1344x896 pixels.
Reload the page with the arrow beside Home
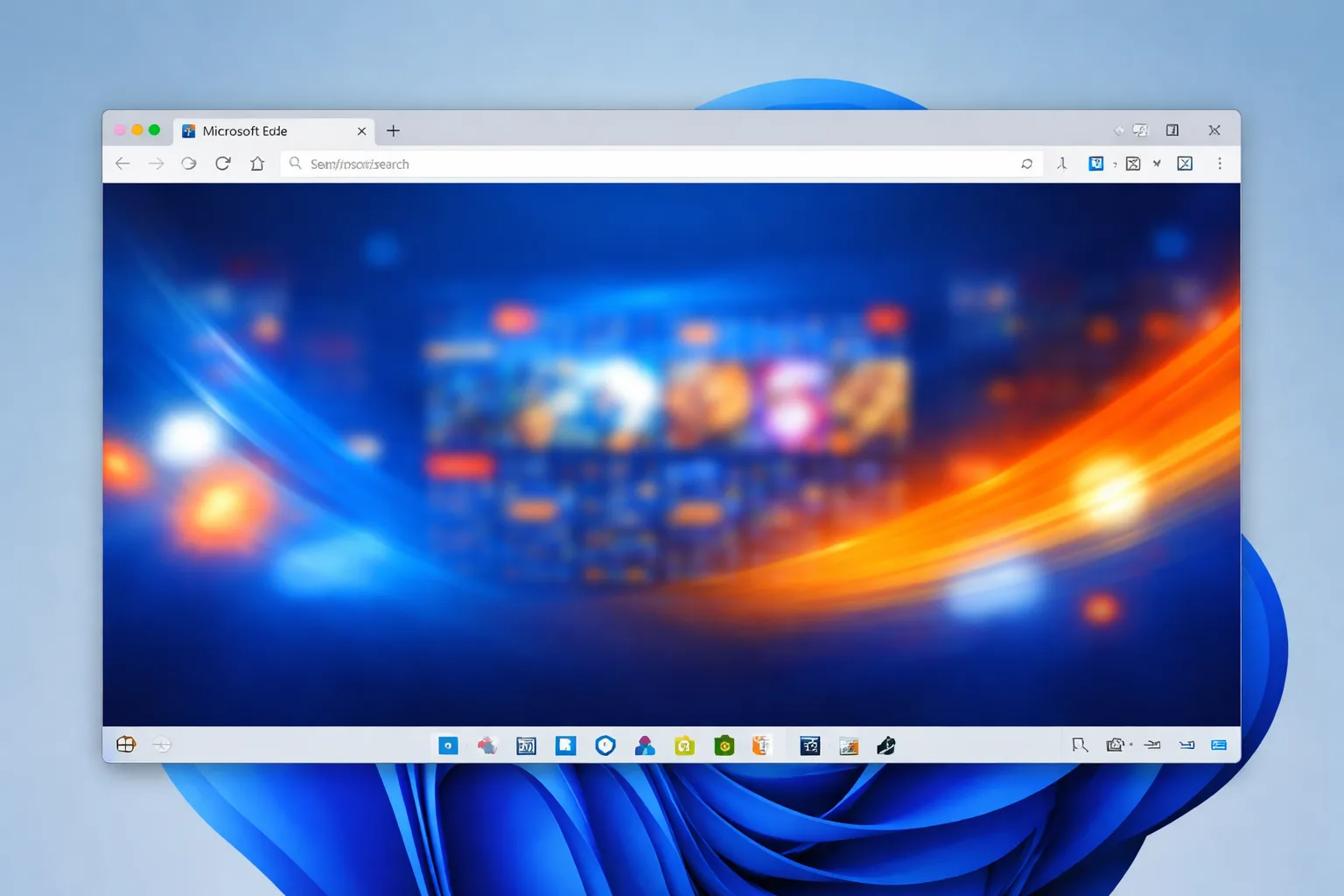[x=223, y=164]
